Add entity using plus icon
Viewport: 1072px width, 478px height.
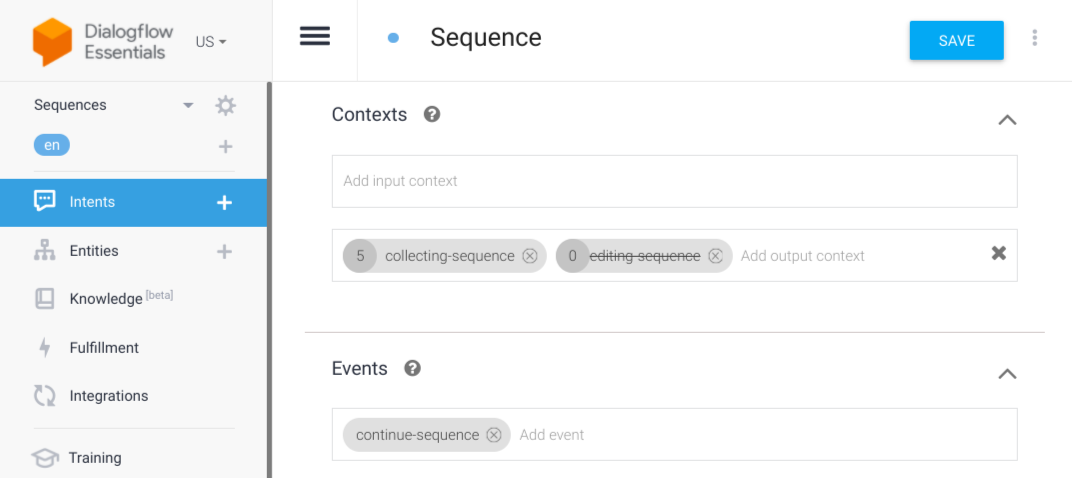pyautogui.click(x=225, y=251)
